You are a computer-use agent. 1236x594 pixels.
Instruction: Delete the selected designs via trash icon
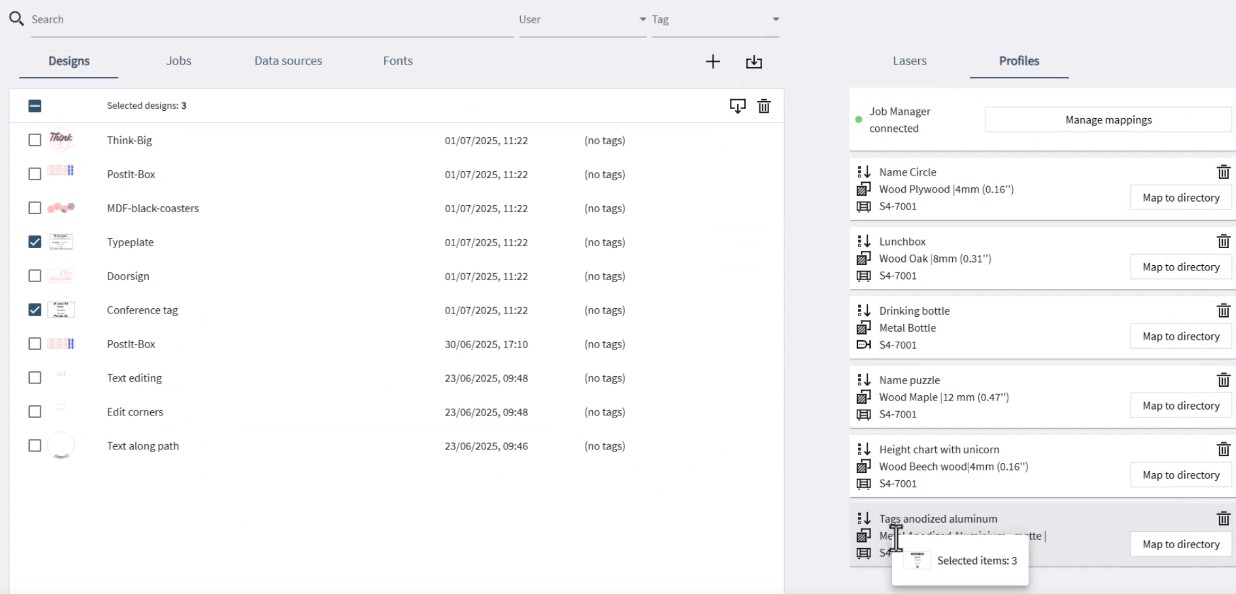click(x=764, y=106)
